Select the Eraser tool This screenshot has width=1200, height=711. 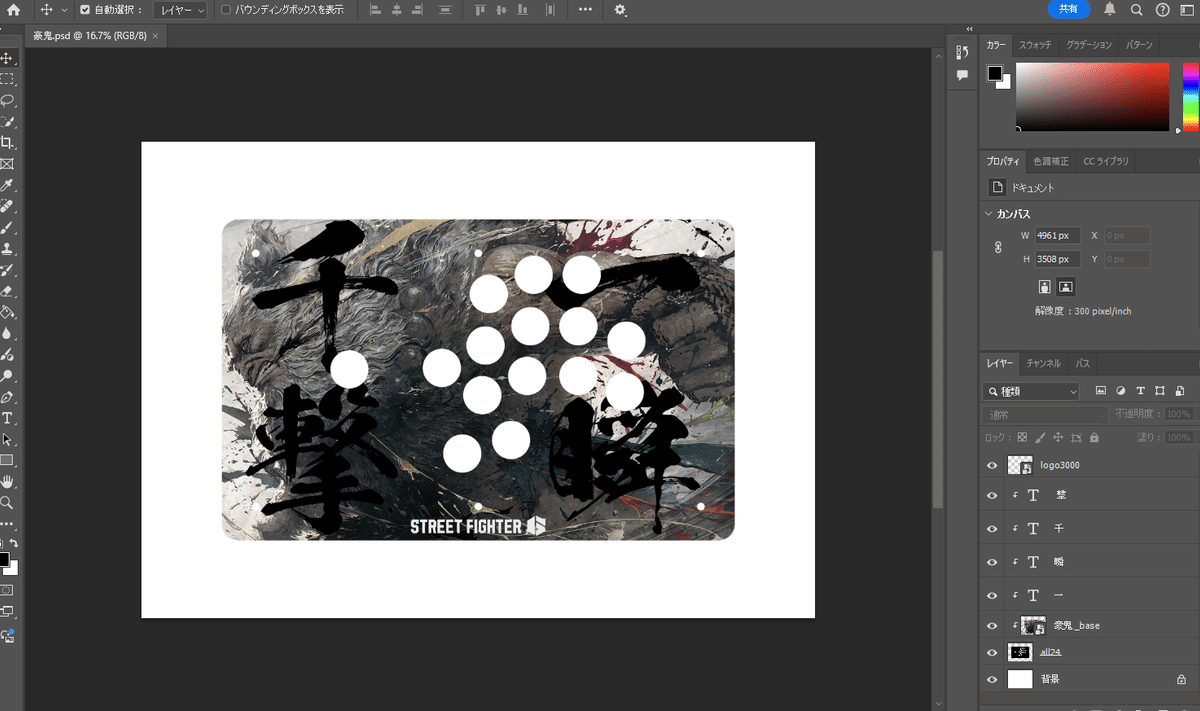point(7,292)
